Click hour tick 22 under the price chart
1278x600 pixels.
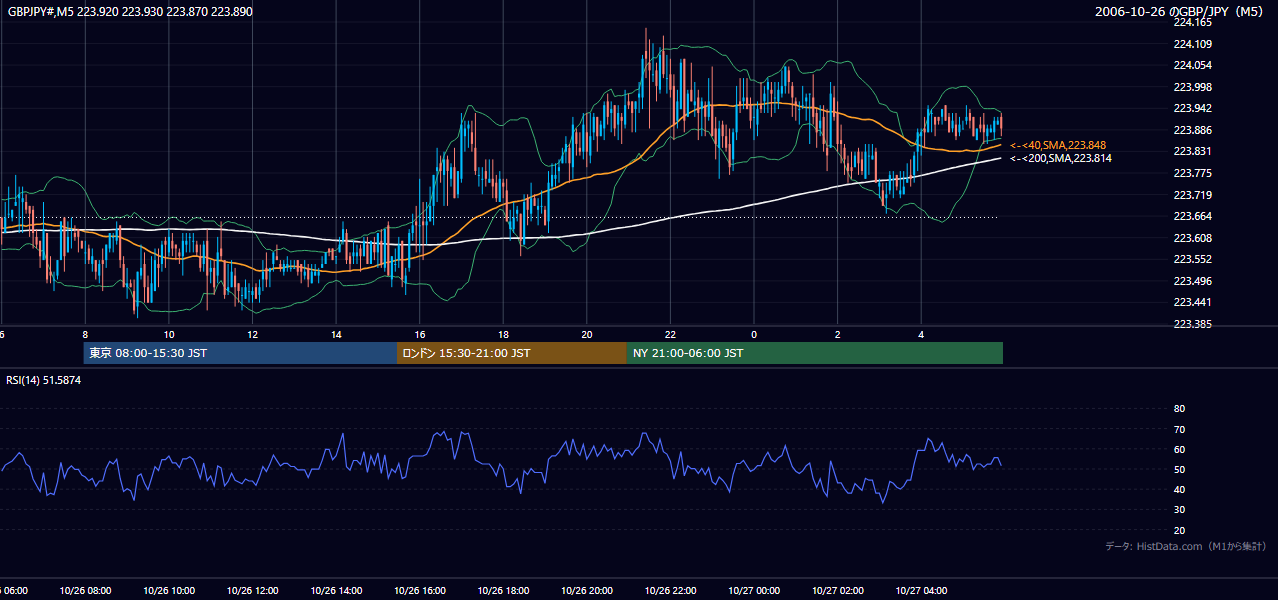670,335
